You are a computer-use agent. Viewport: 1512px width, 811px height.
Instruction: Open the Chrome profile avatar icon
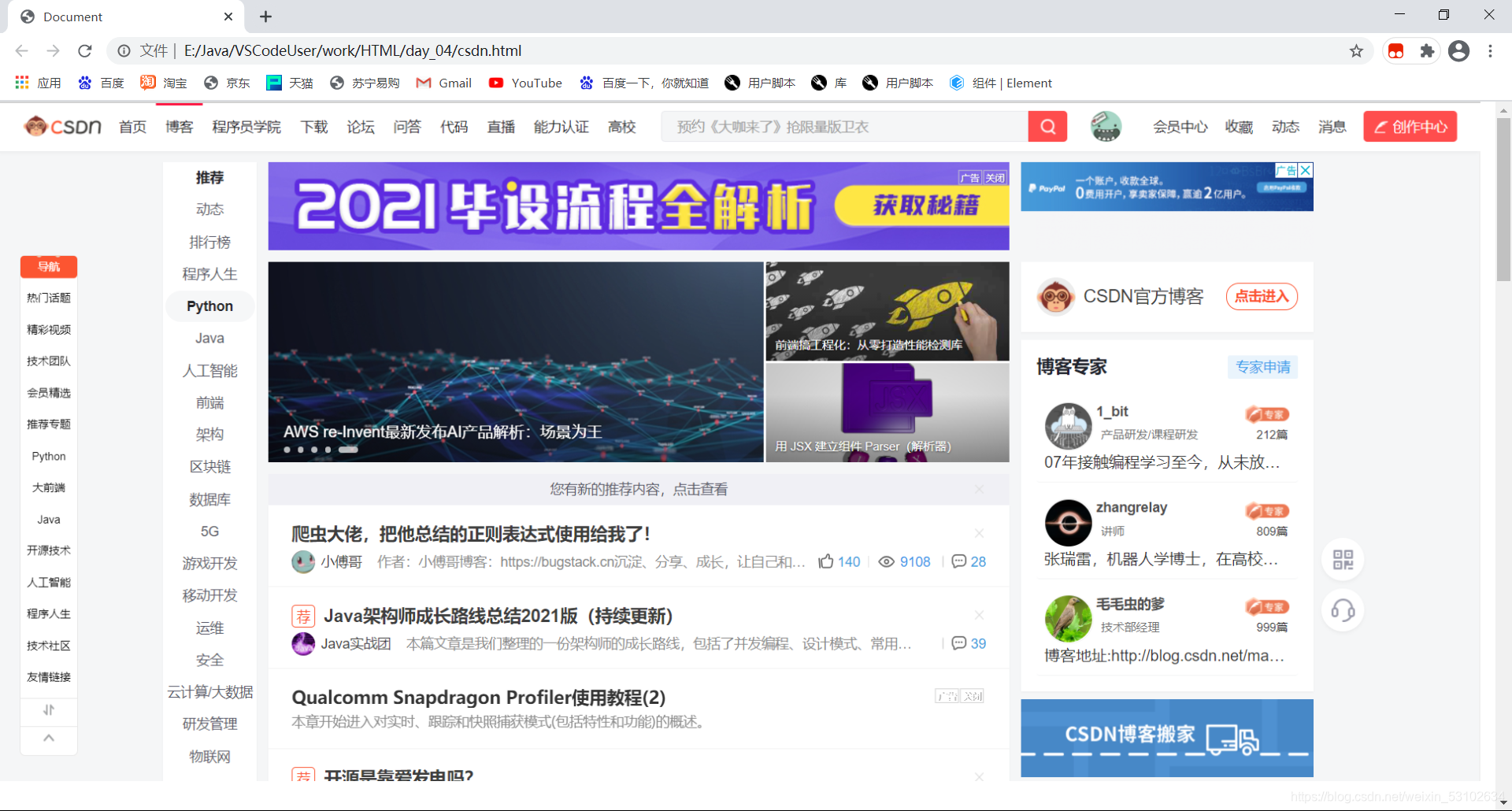point(1459,50)
